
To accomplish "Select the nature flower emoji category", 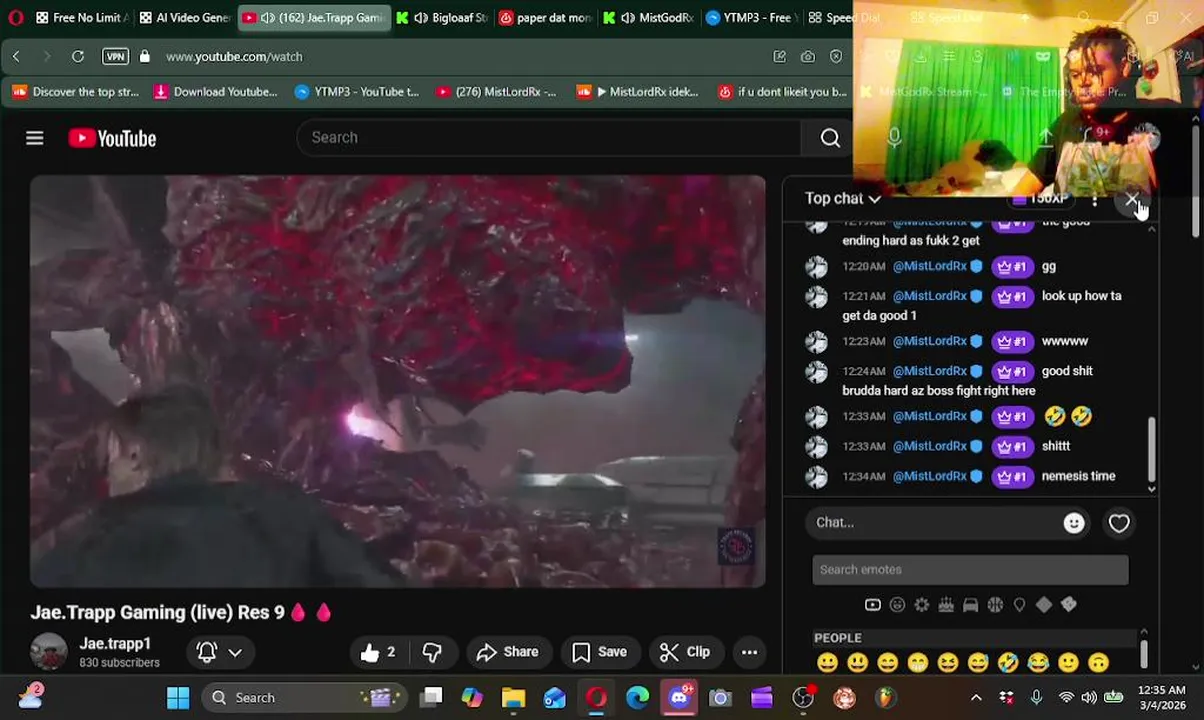I will [921, 605].
